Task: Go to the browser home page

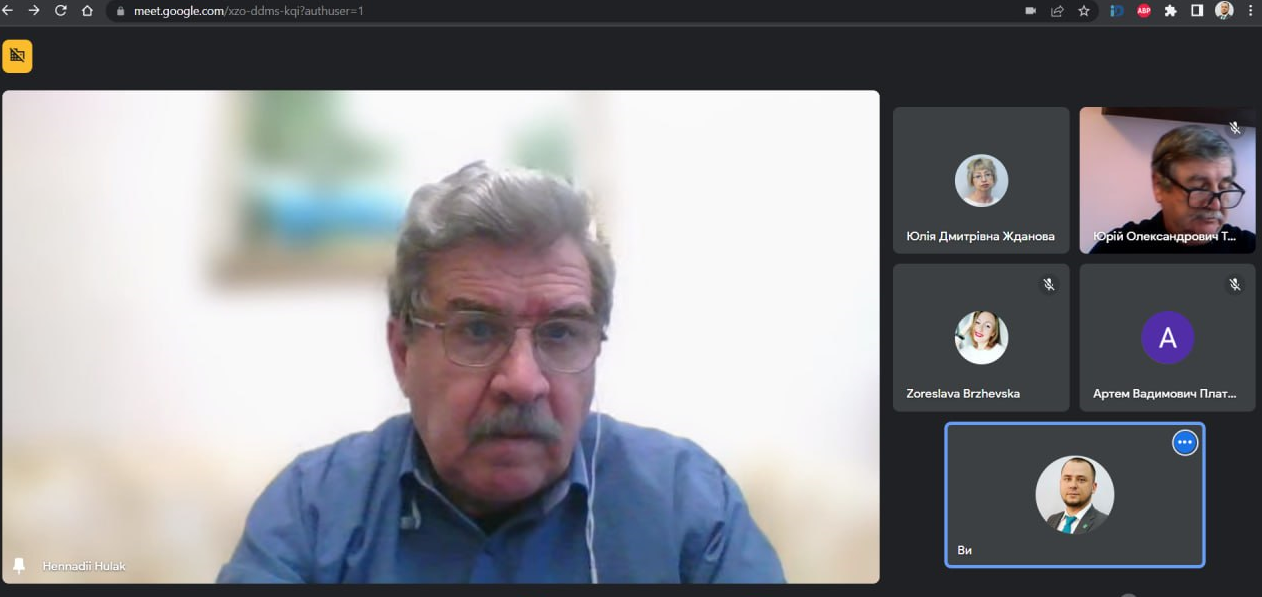Action: 87,11
